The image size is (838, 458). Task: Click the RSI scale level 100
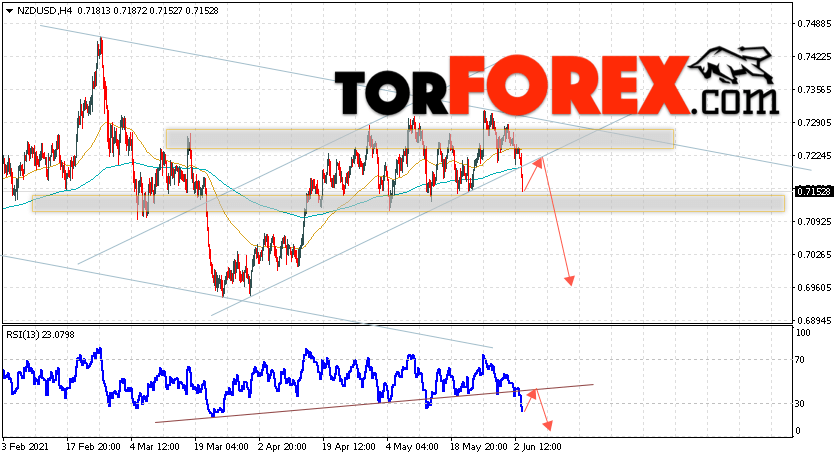pyautogui.click(x=803, y=333)
